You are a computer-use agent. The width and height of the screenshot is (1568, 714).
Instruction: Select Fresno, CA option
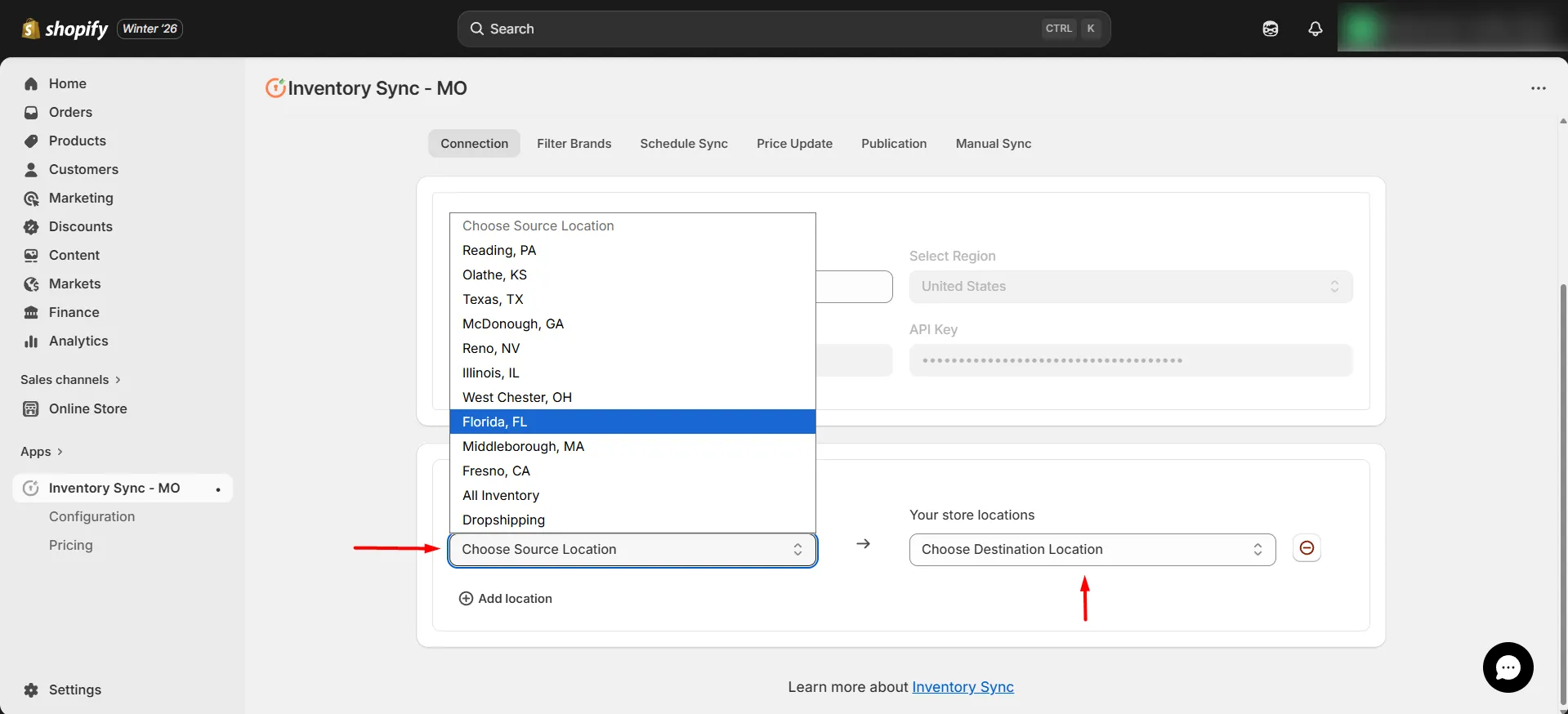coord(632,471)
